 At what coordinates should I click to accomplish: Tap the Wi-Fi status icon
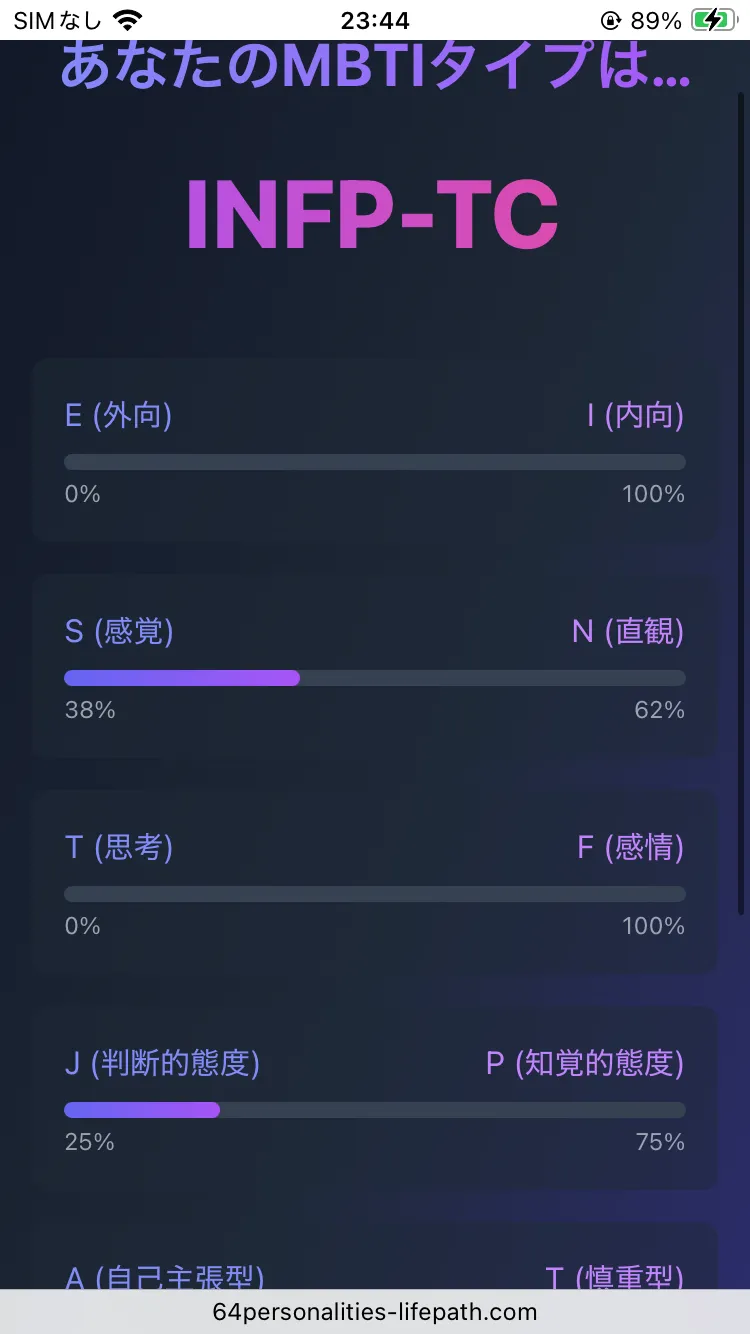point(127,20)
